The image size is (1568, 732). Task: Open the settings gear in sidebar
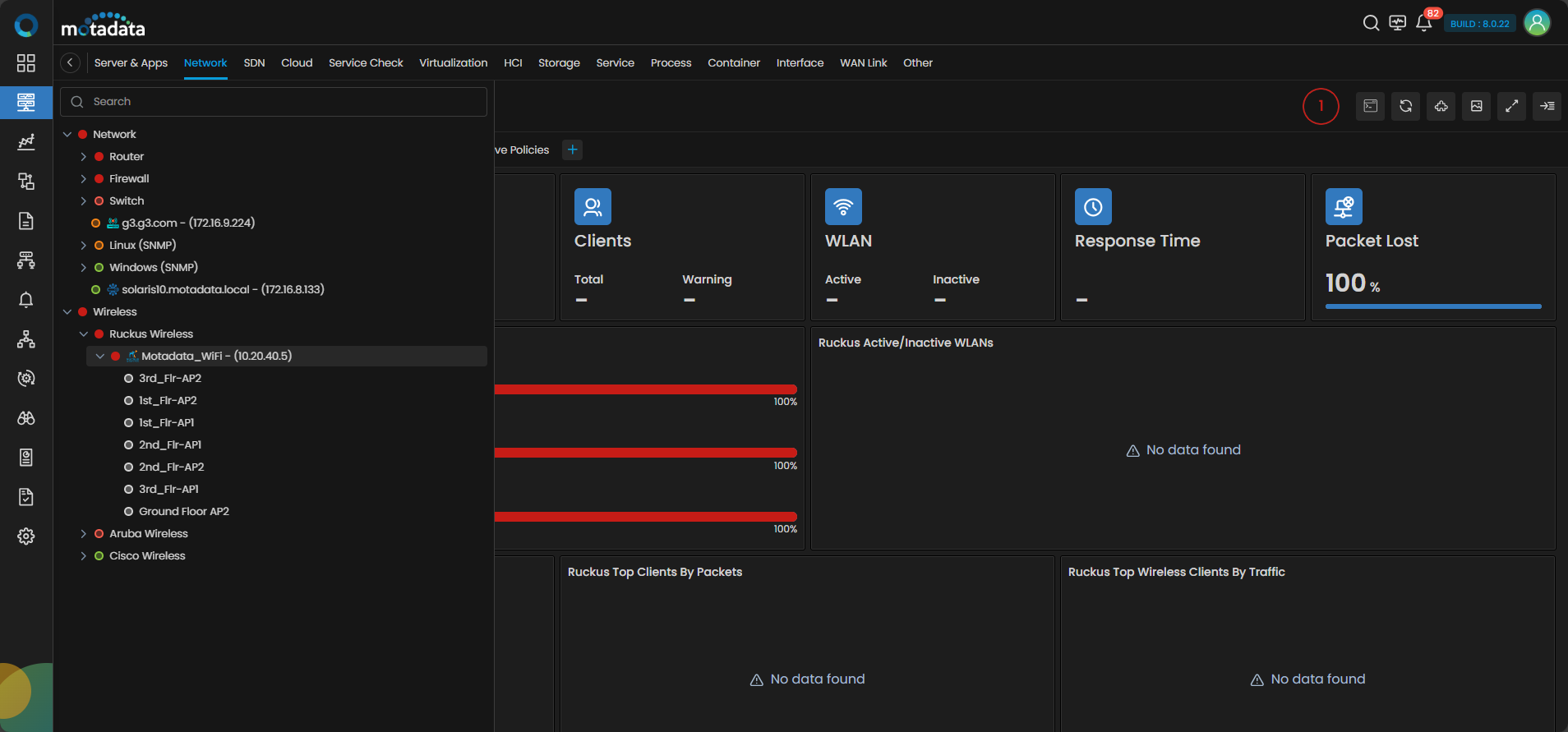(x=26, y=536)
